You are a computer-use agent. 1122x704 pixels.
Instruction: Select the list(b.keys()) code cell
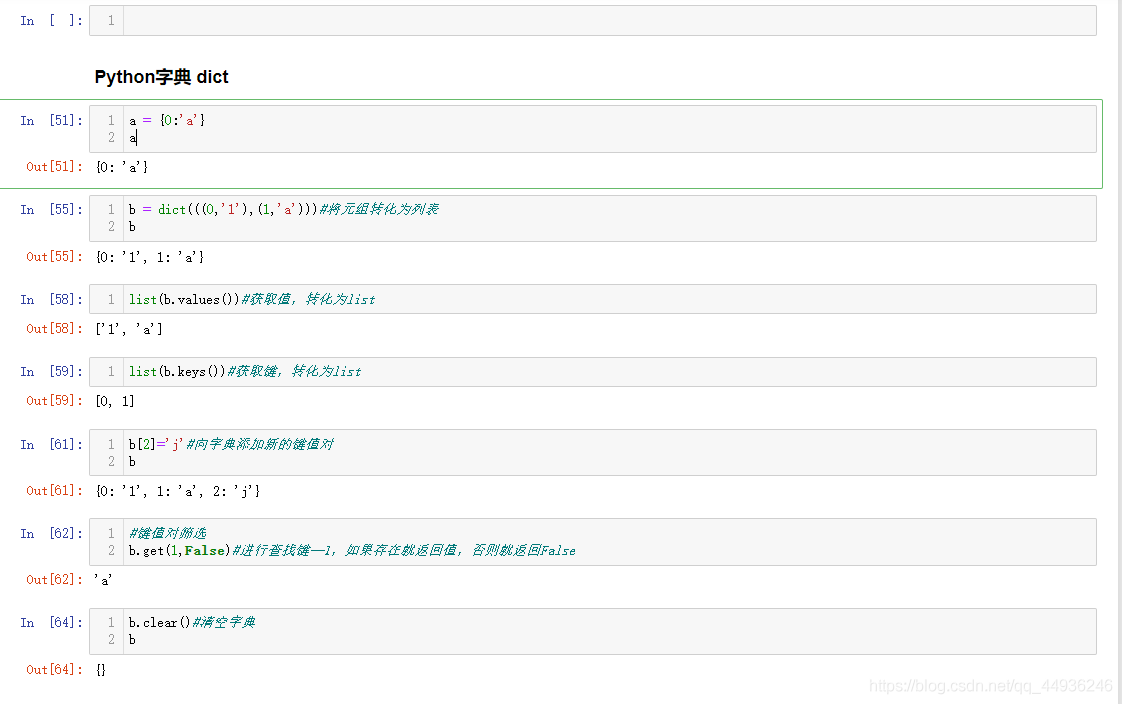[592, 372]
